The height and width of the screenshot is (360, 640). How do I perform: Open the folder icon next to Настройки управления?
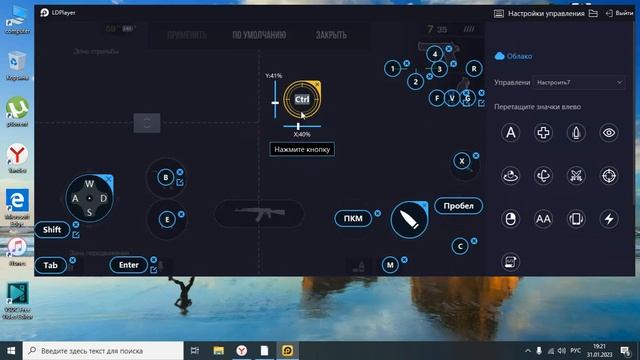tap(593, 13)
